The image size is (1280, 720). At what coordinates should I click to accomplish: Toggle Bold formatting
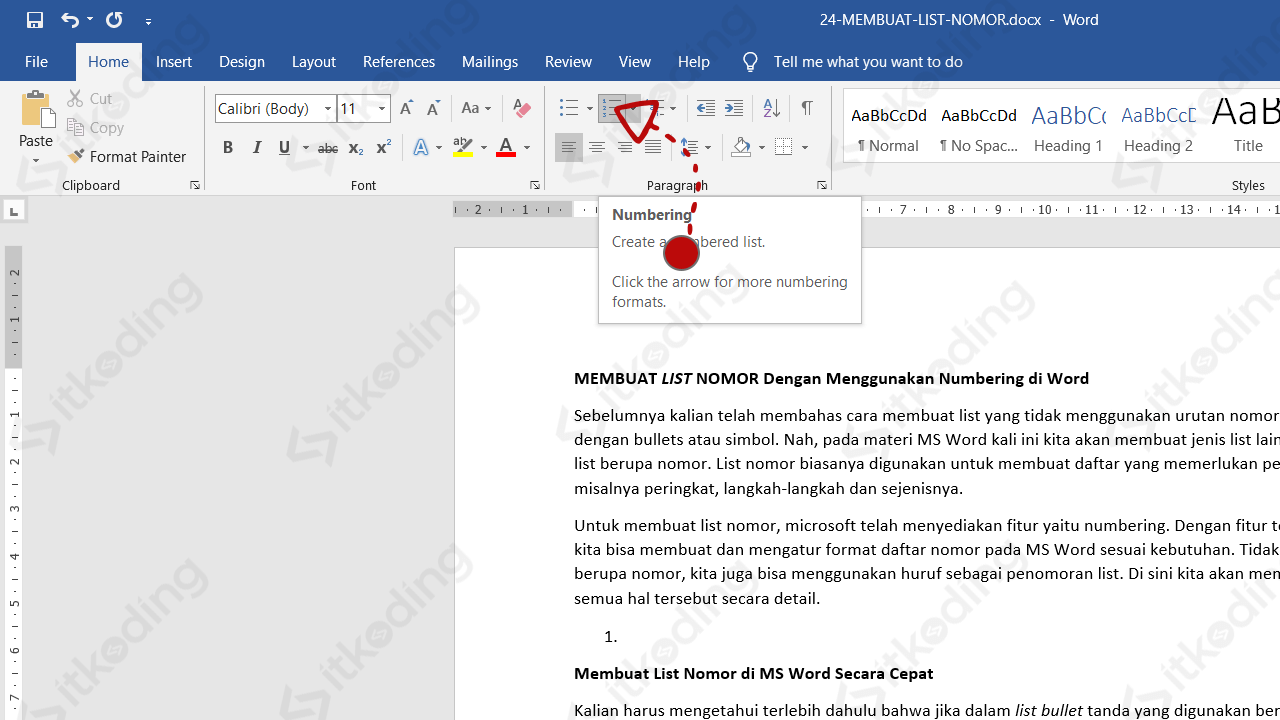coord(228,147)
